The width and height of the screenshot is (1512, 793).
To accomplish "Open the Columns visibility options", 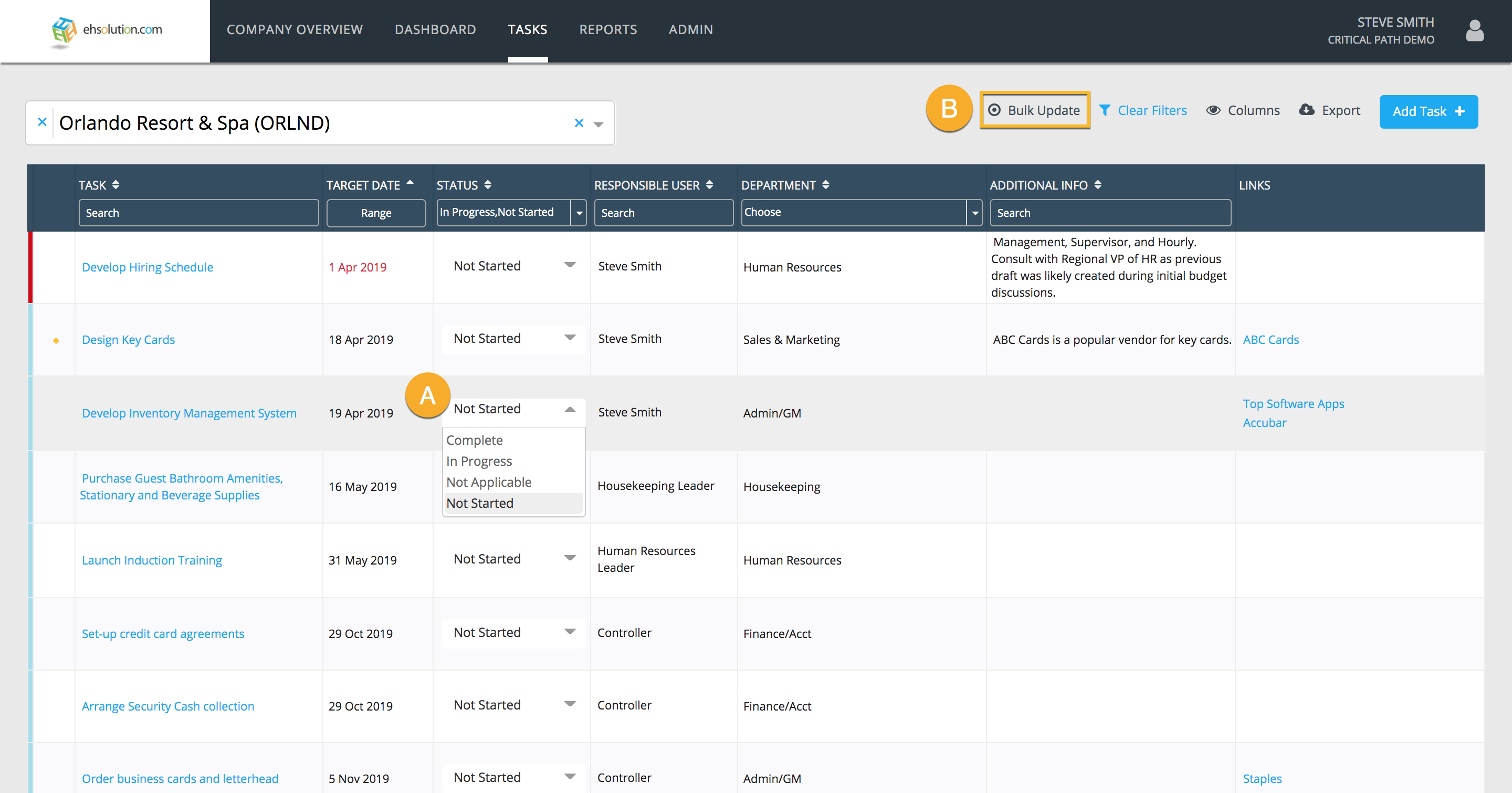I will pyautogui.click(x=1243, y=110).
